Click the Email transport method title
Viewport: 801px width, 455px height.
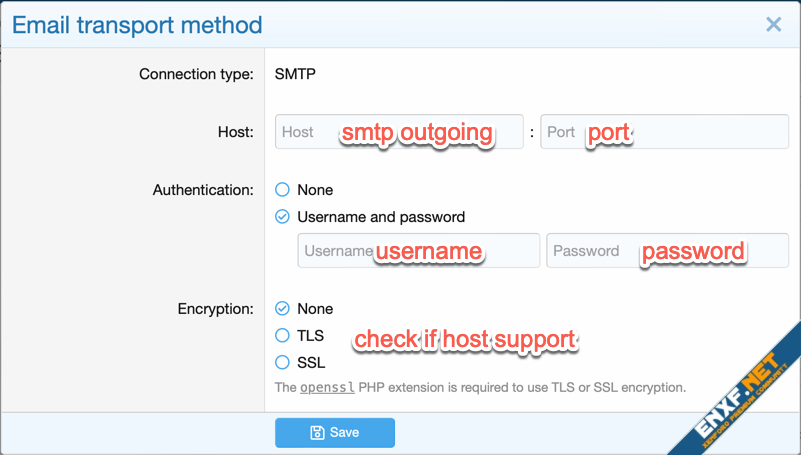pyautogui.click(x=138, y=25)
